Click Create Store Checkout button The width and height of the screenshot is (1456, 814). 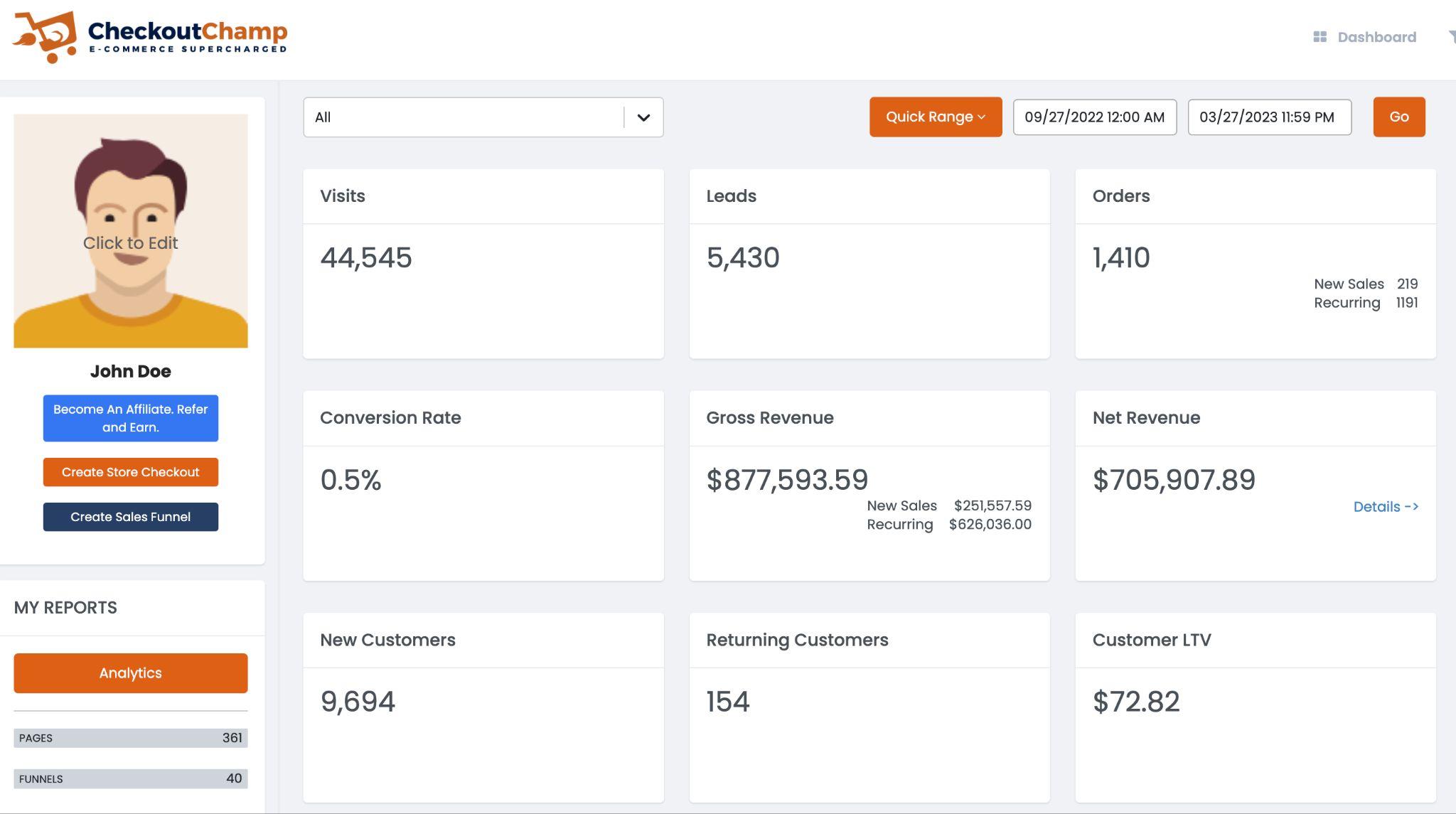pos(131,472)
